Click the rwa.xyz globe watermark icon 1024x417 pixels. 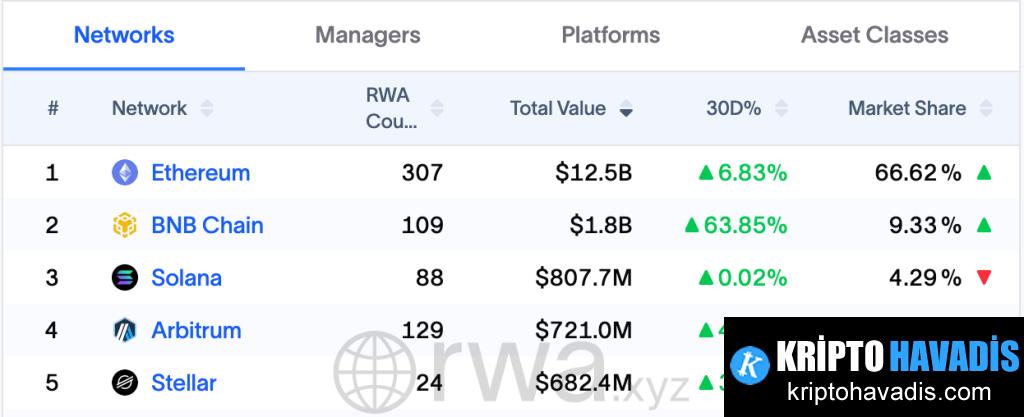[x=375, y=370]
